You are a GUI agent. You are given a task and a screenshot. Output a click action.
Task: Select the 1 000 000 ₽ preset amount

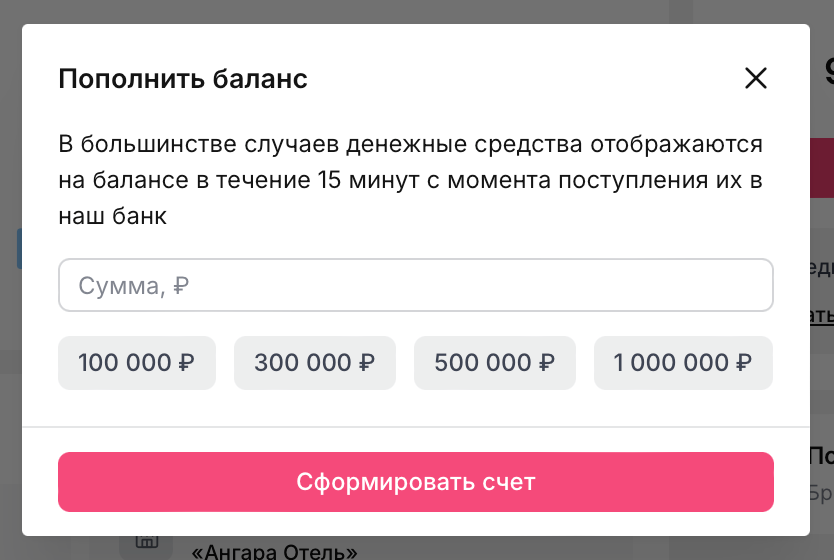tap(683, 362)
